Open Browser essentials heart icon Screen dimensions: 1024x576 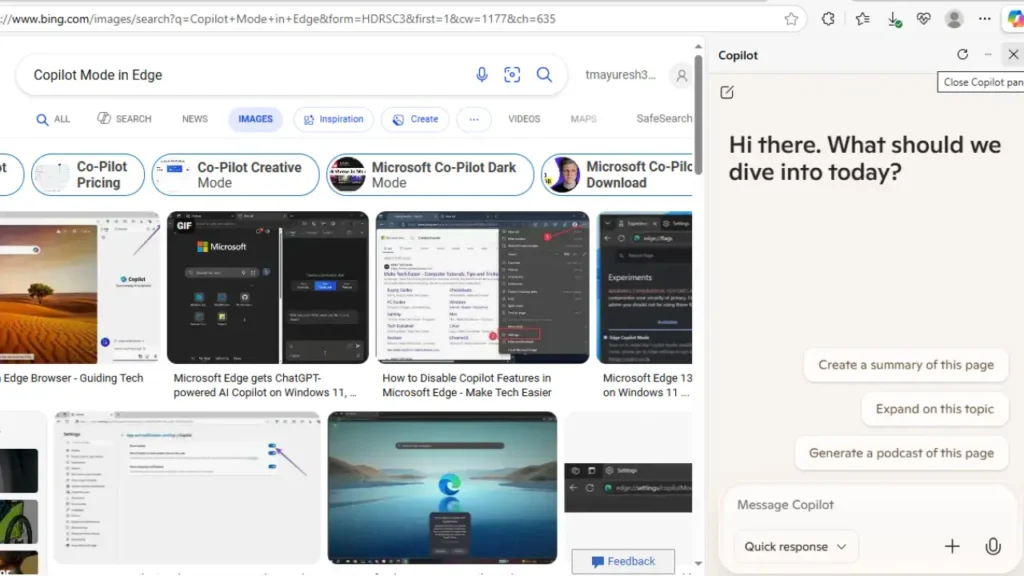923,19
